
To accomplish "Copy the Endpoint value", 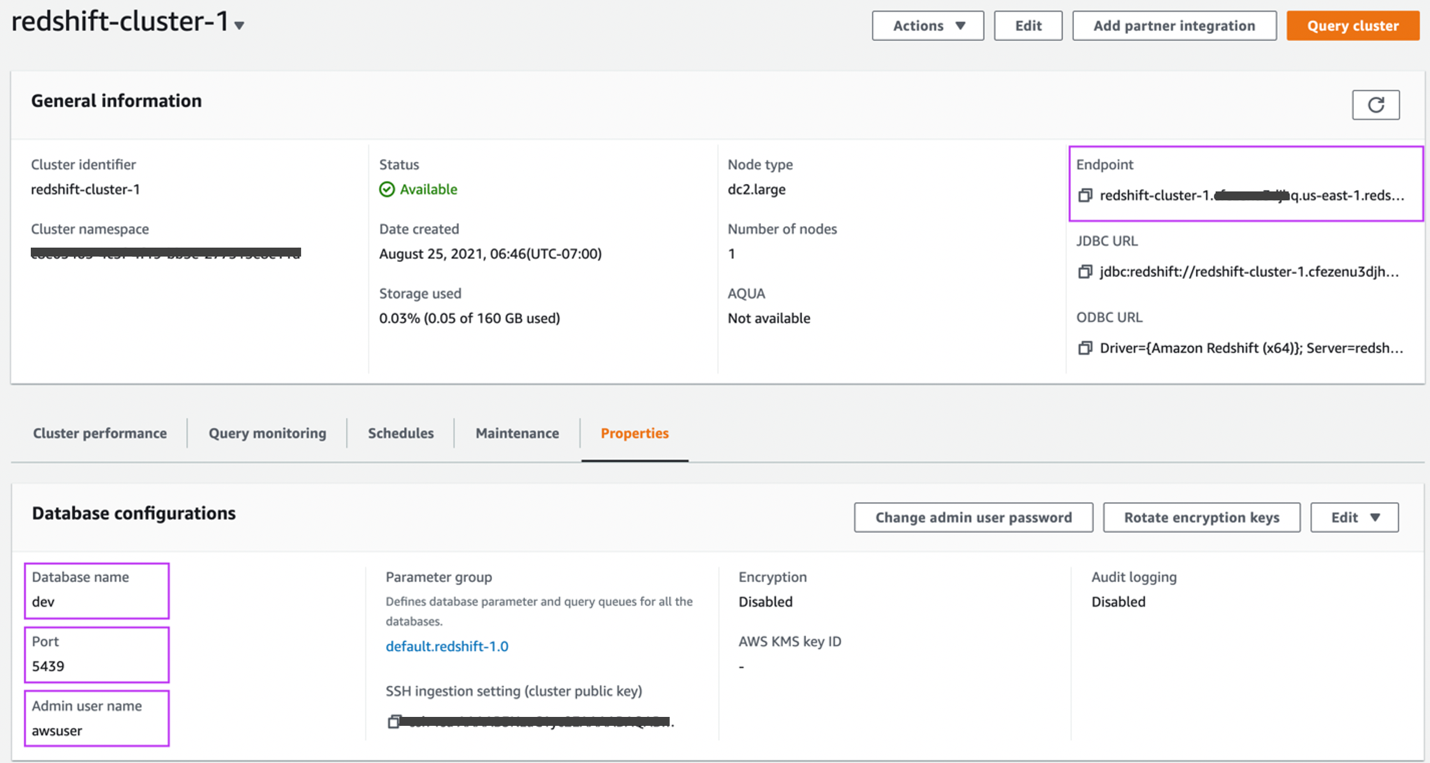I will [1085, 196].
